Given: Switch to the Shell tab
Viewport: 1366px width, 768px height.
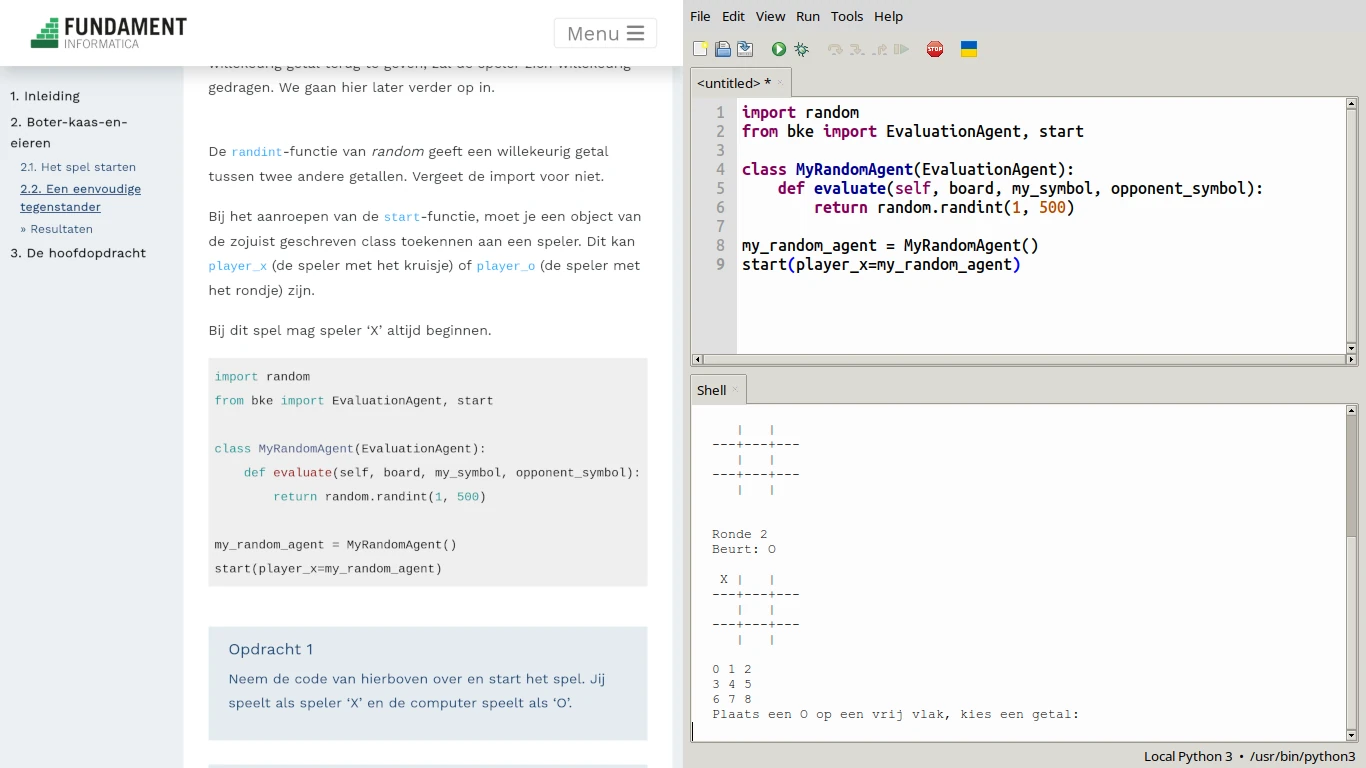Looking at the screenshot, I should click(x=711, y=389).
